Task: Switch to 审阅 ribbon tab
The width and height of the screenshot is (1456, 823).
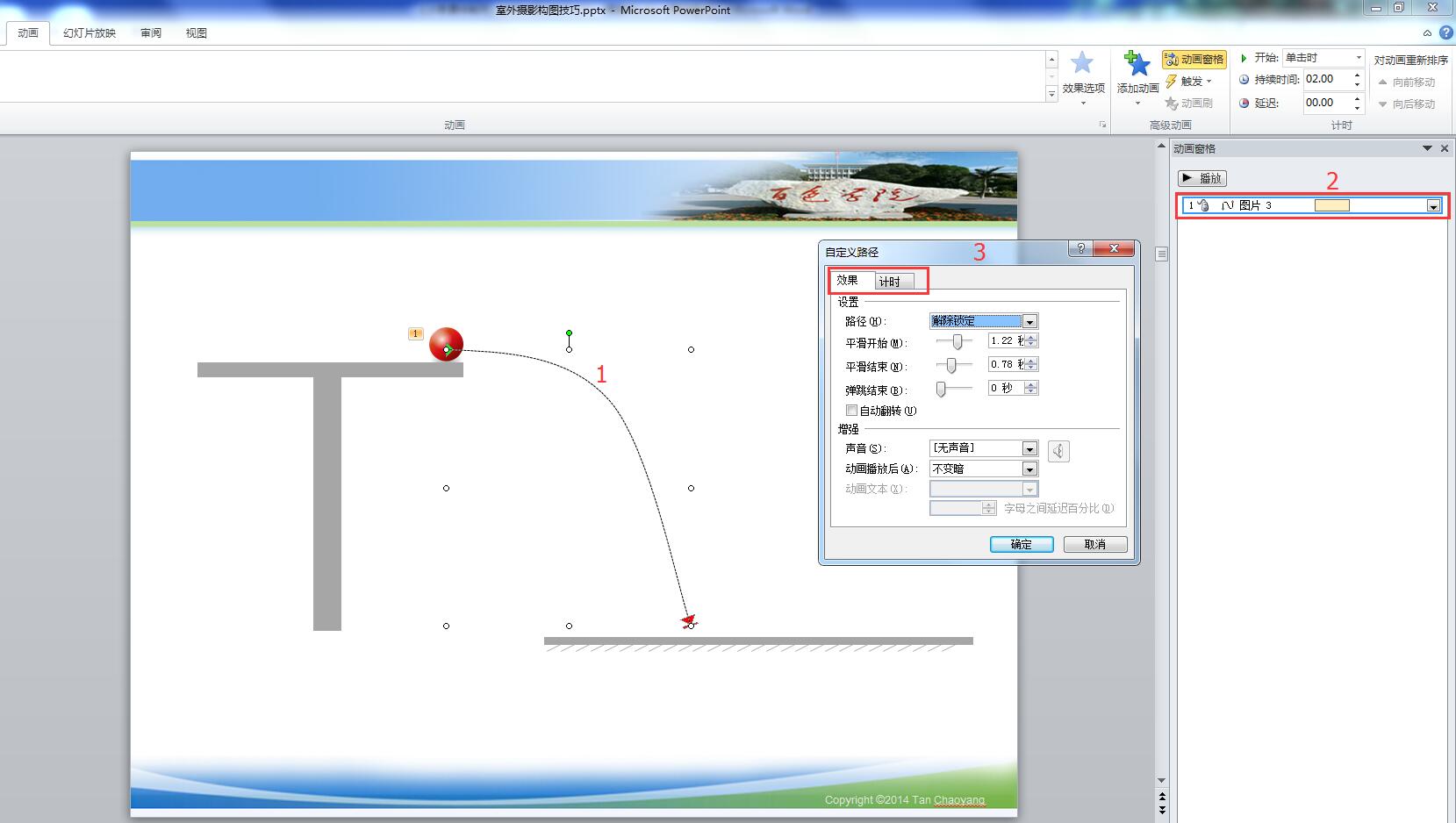Action: click(x=151, y=32)
